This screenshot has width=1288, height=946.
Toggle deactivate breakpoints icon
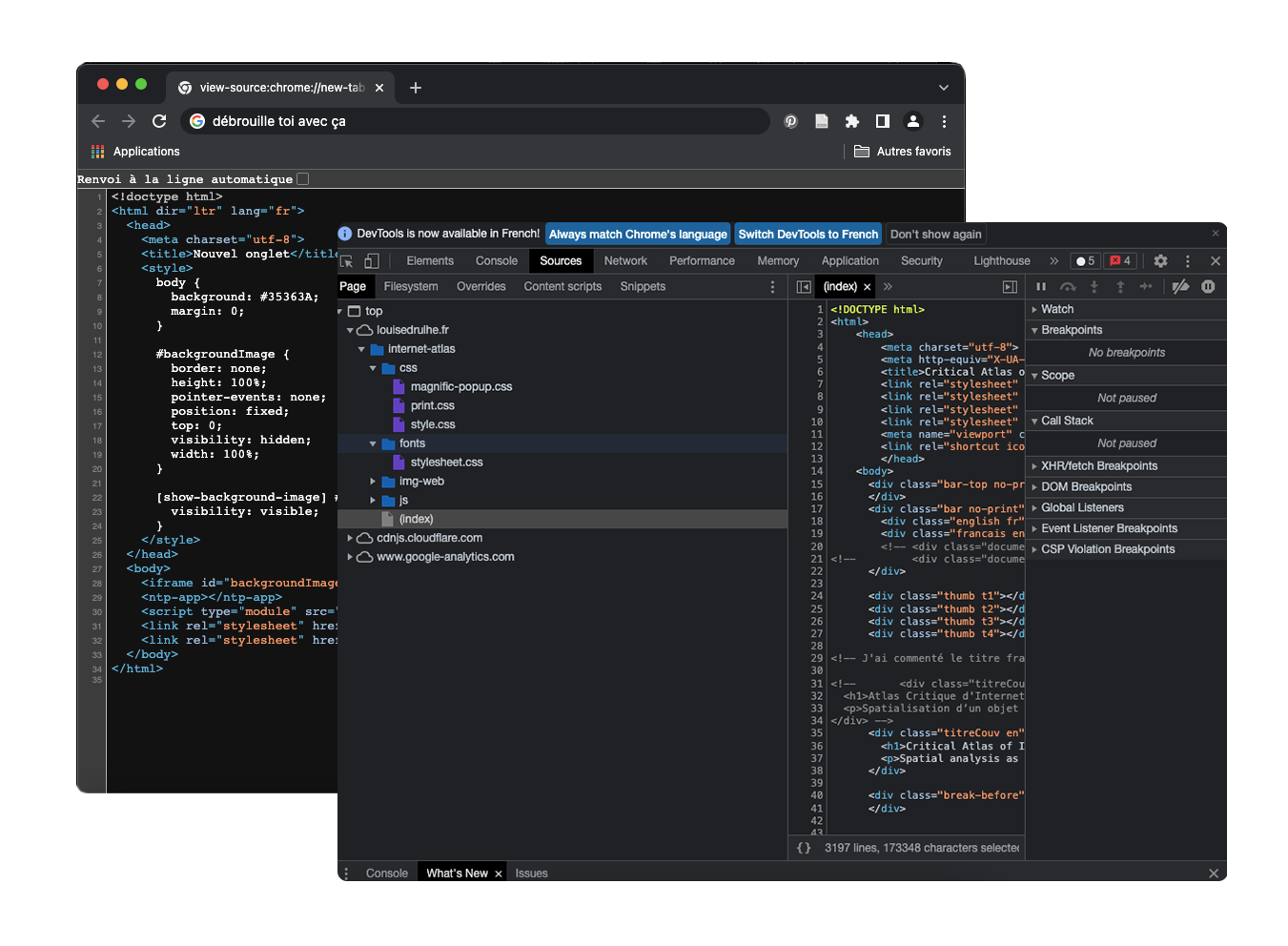(x=1180, y=287)
